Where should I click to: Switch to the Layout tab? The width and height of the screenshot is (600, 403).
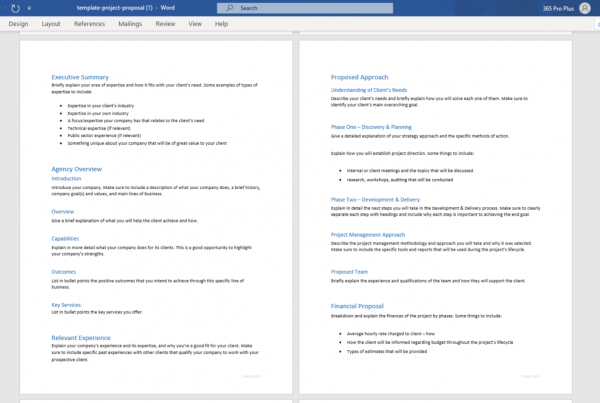(51, 24)
